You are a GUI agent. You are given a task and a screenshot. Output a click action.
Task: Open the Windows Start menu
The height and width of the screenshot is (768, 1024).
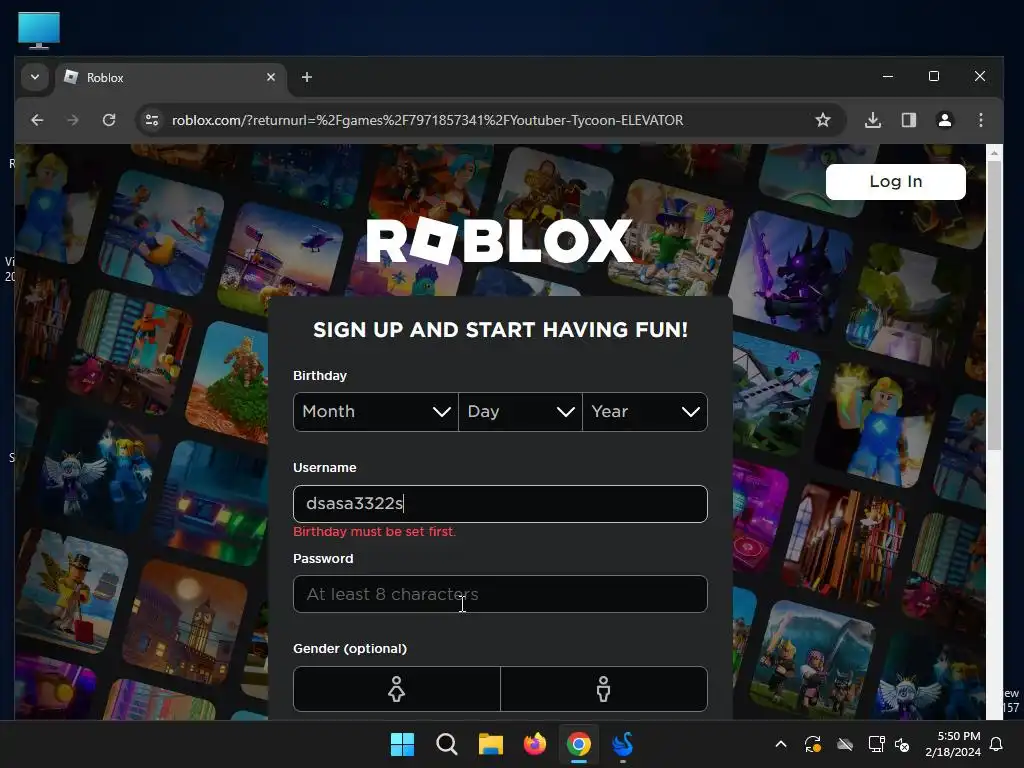point(402,744)
